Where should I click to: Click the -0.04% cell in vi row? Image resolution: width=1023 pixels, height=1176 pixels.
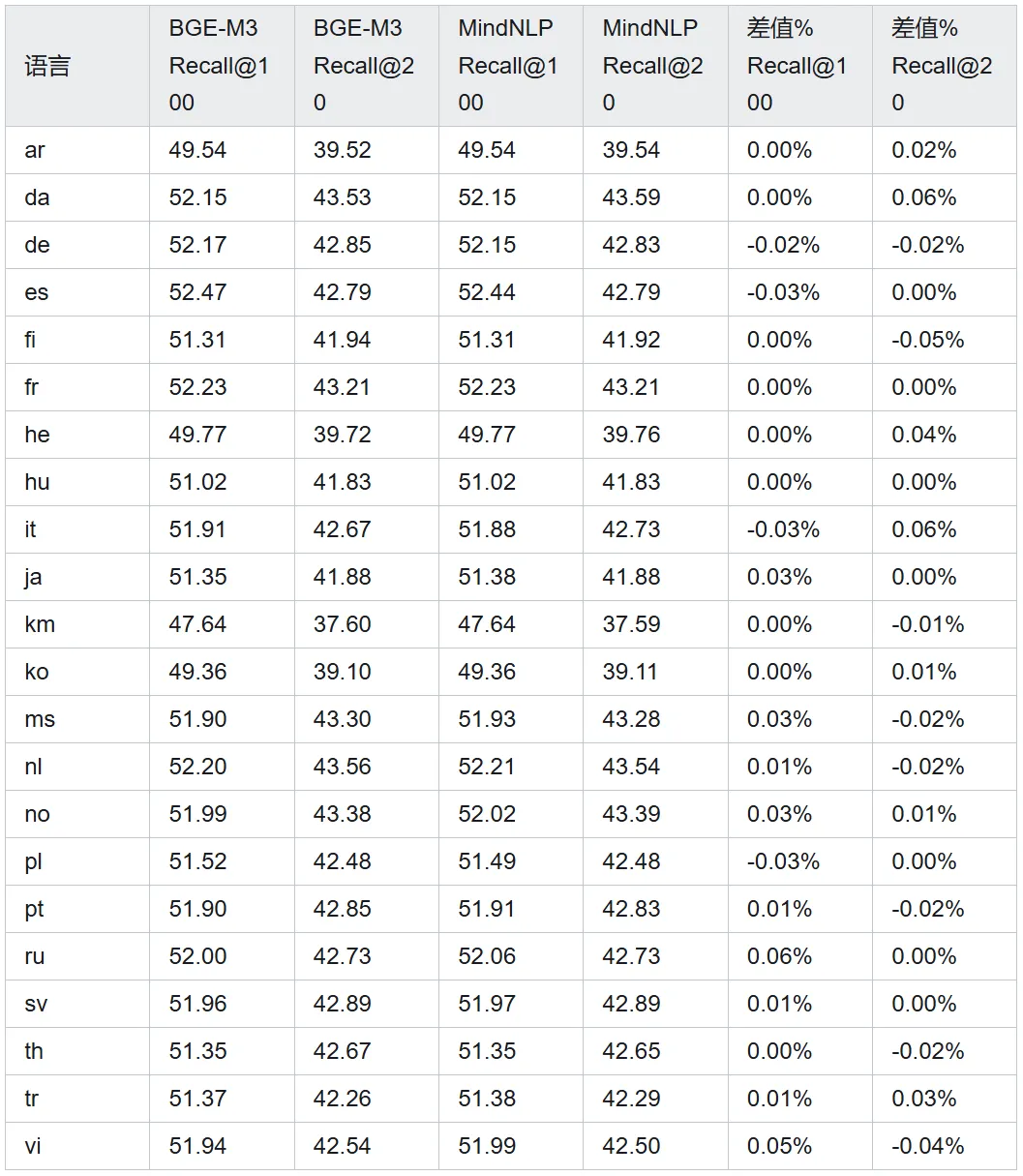tap(927, 1146)
